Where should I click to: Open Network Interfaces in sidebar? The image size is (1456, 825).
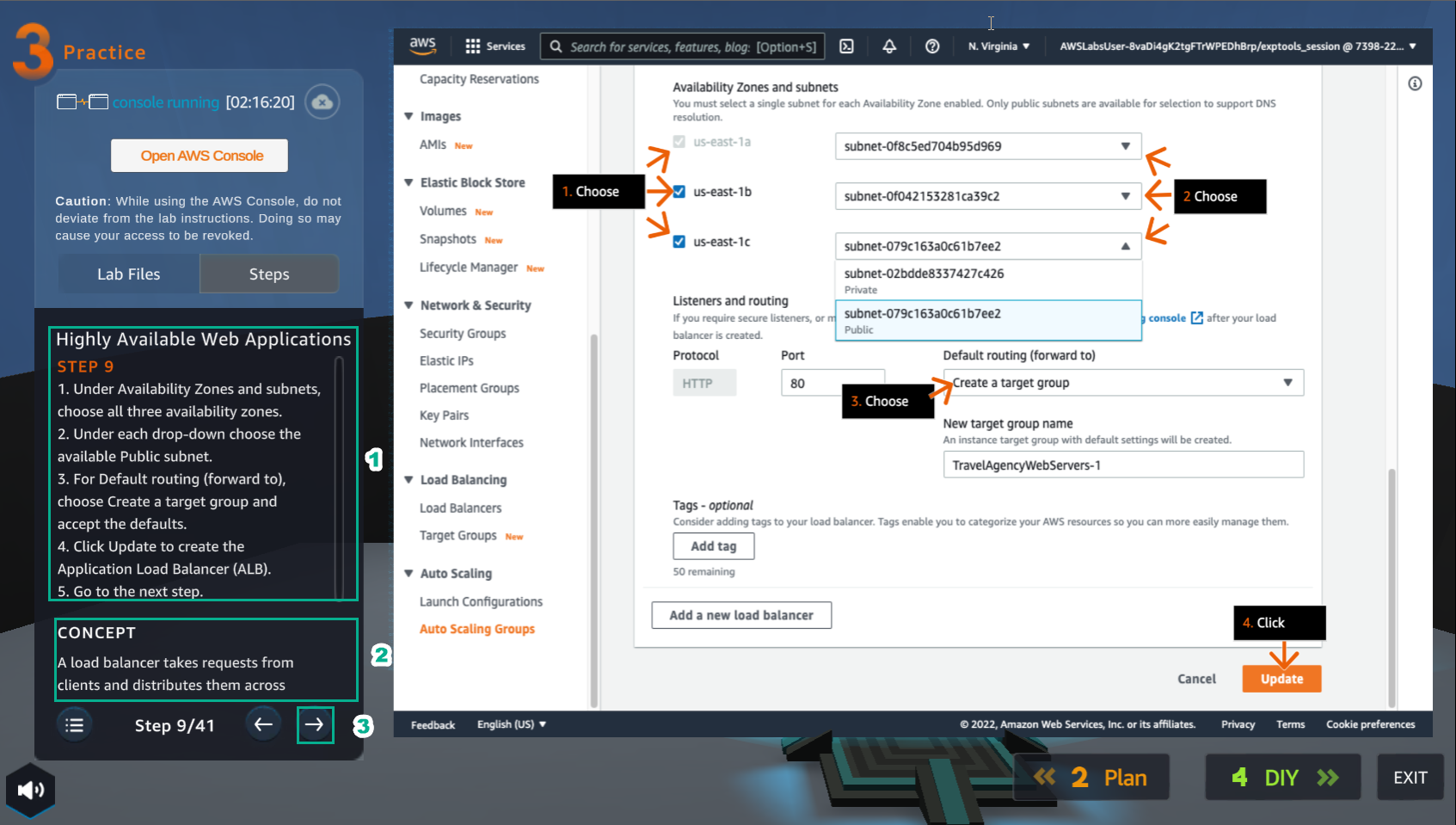click(471, 443)
